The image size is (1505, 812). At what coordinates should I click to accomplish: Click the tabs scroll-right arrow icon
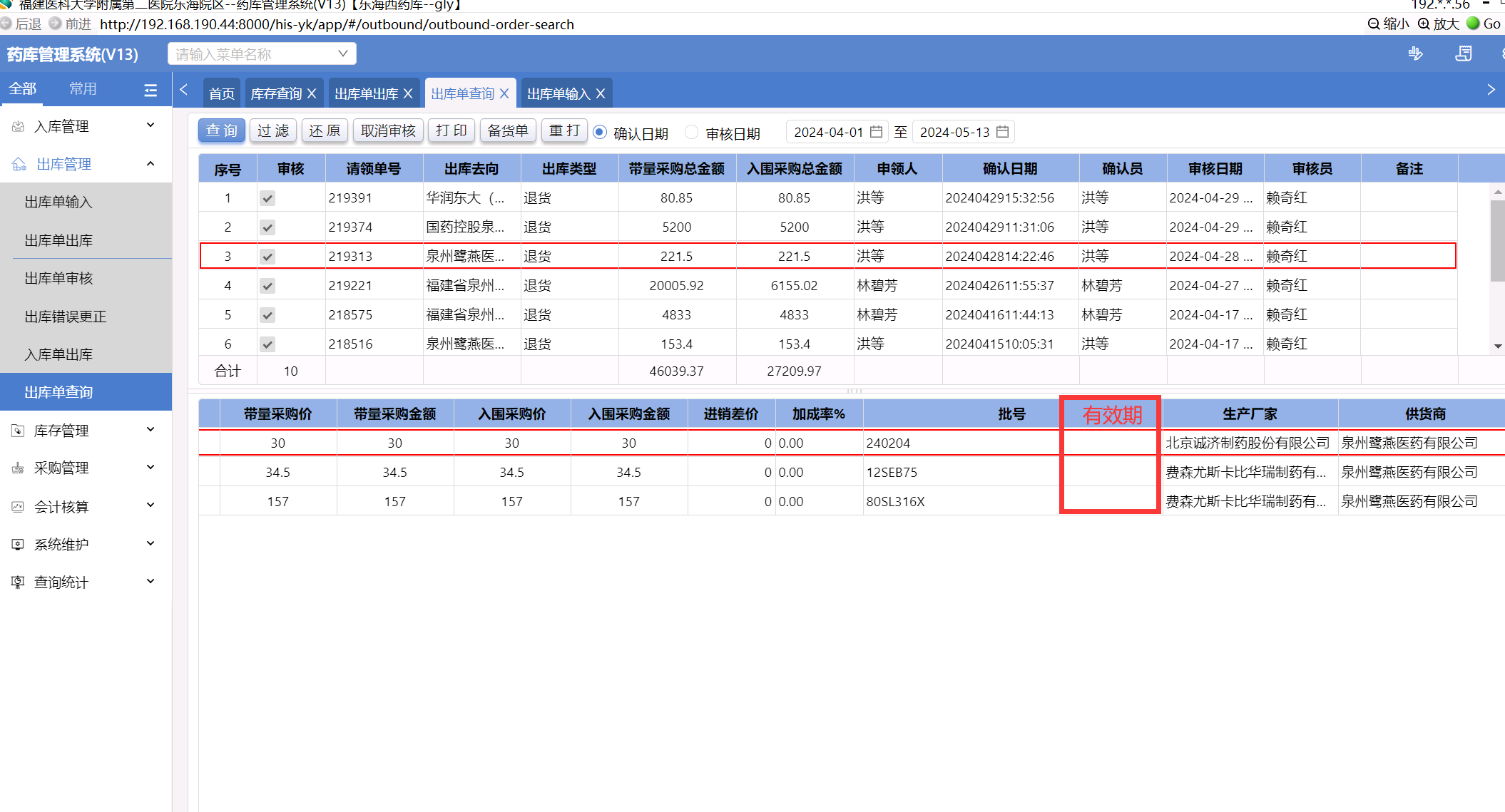(x=1491, y=90)
